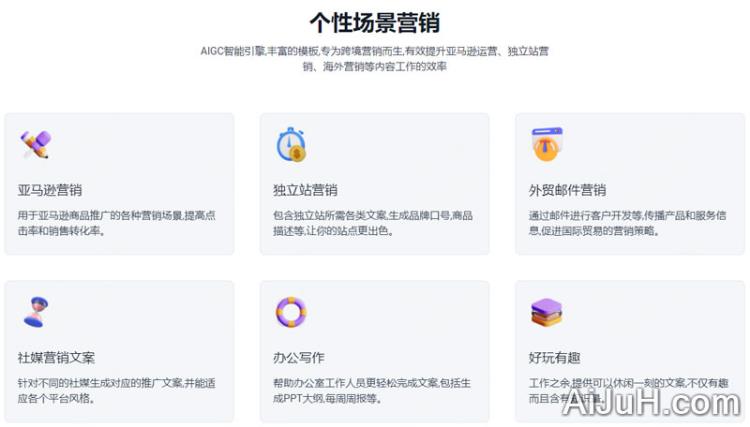Open the 外贸邮件营销 card title

tap(567, 190)
